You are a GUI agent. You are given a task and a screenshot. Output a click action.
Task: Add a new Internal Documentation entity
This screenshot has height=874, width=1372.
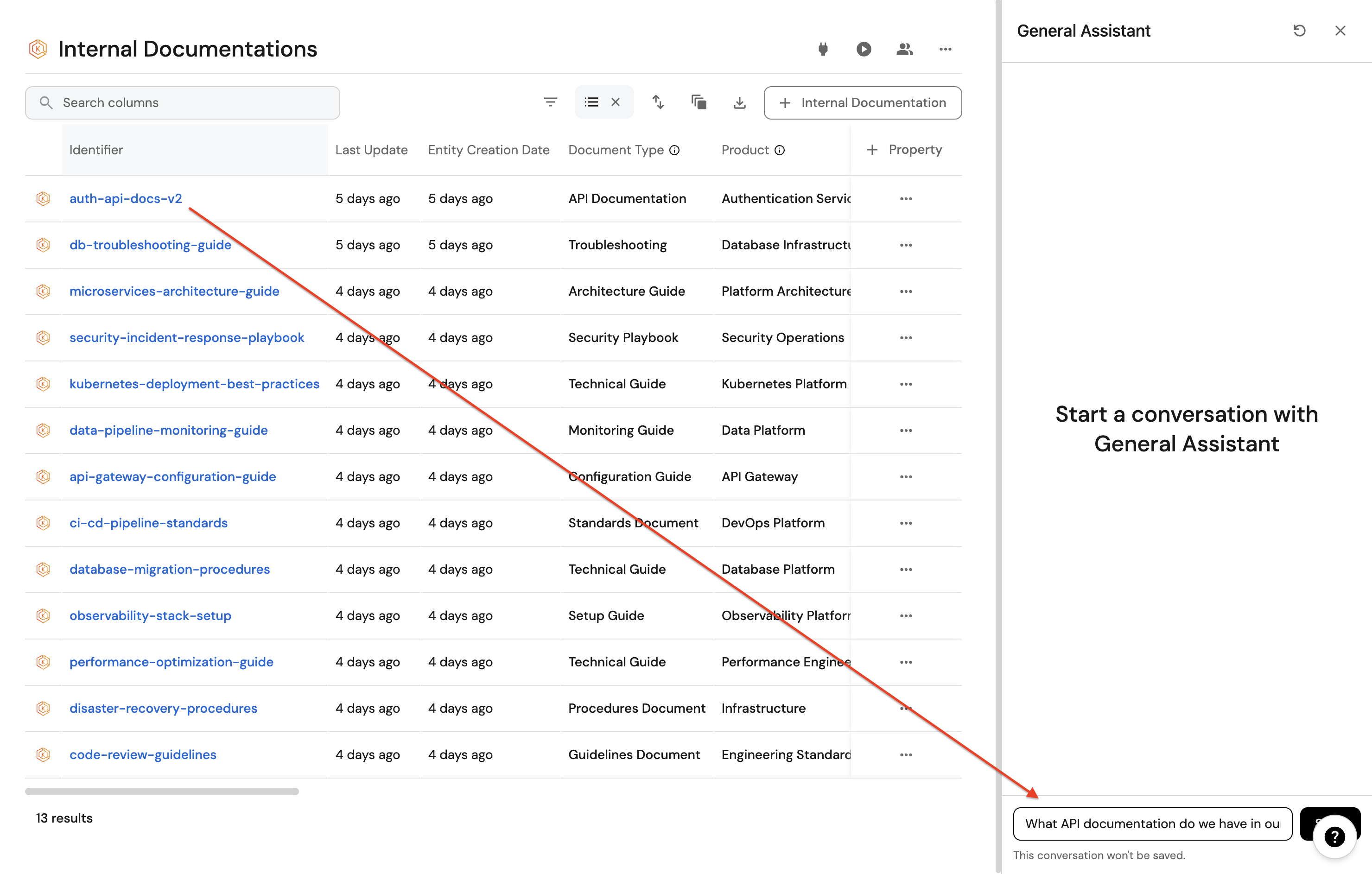click(862, 102)
